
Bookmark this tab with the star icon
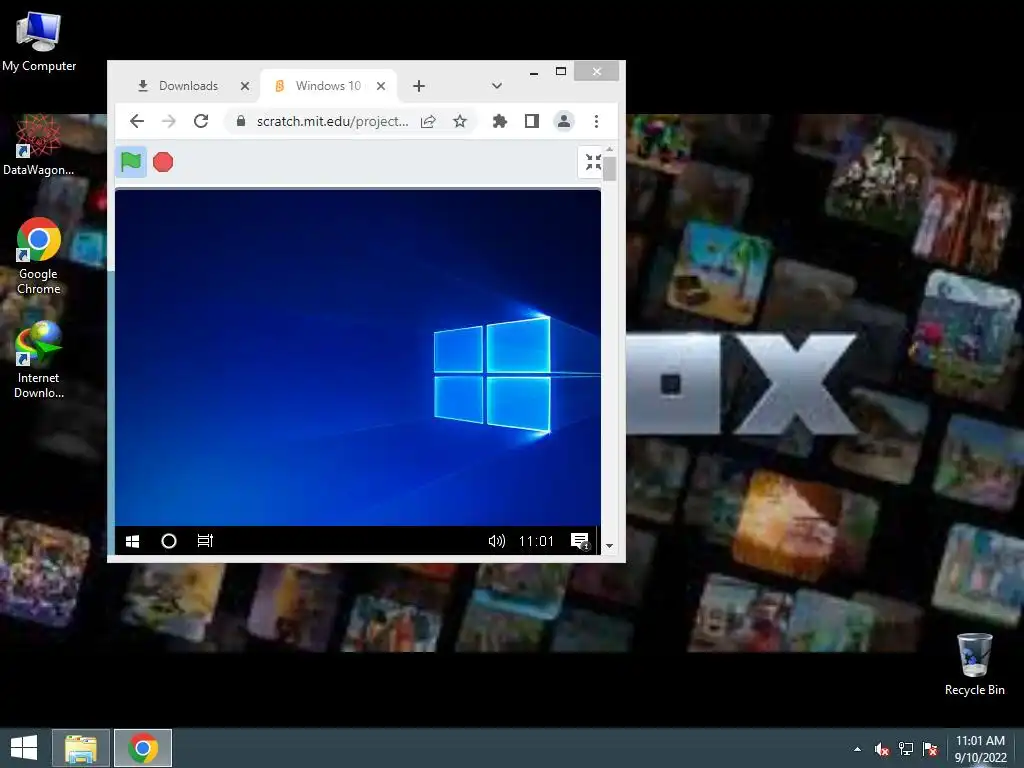460,121
